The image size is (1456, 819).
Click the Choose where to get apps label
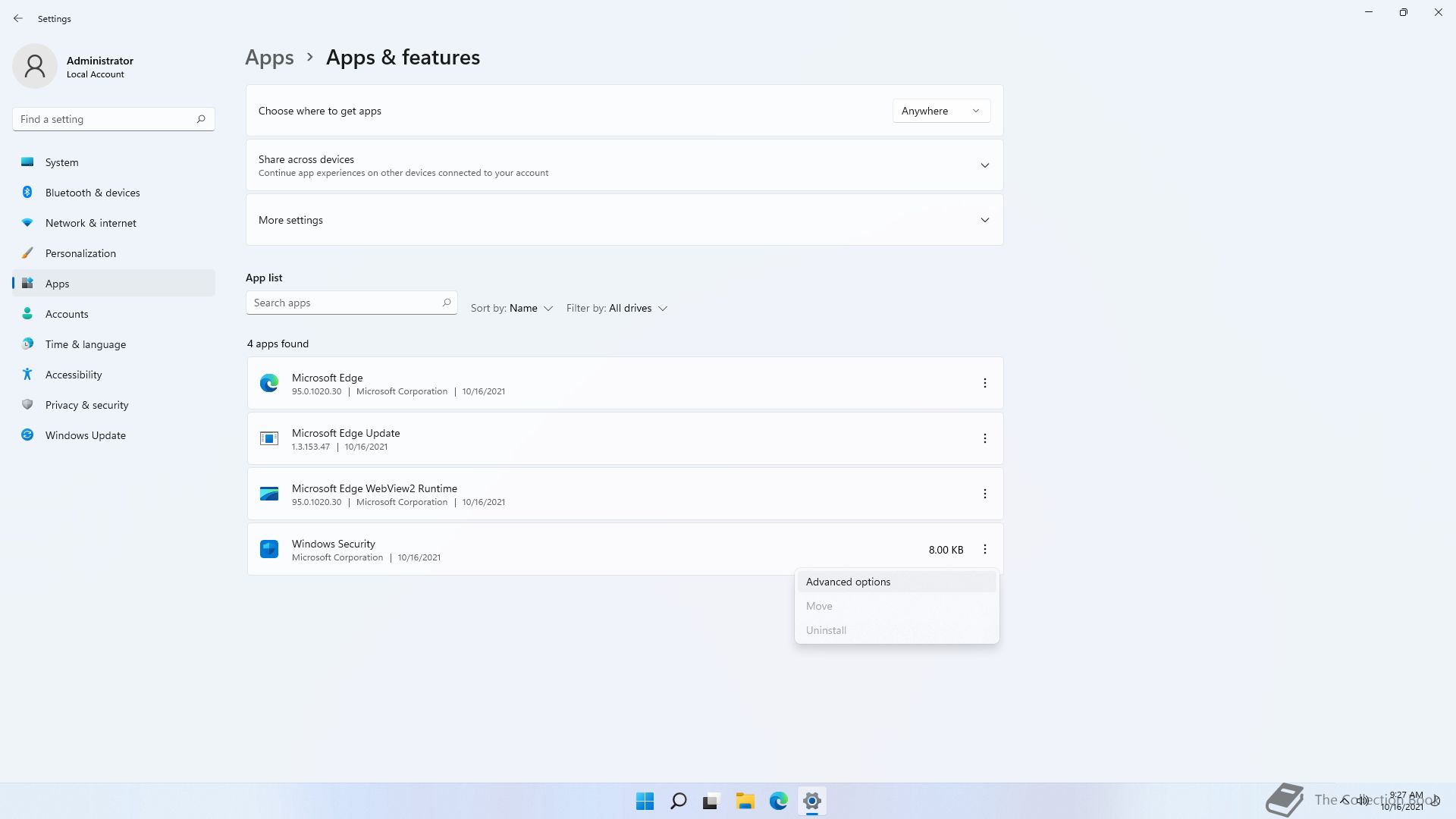320,111
